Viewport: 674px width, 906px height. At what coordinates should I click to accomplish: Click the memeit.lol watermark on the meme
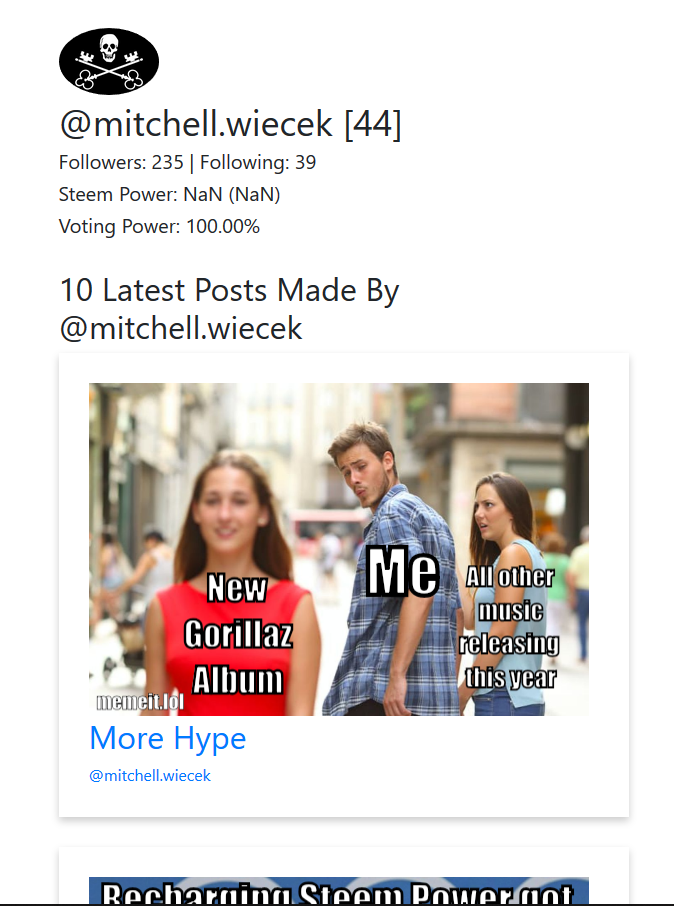(x=140, y=701)
